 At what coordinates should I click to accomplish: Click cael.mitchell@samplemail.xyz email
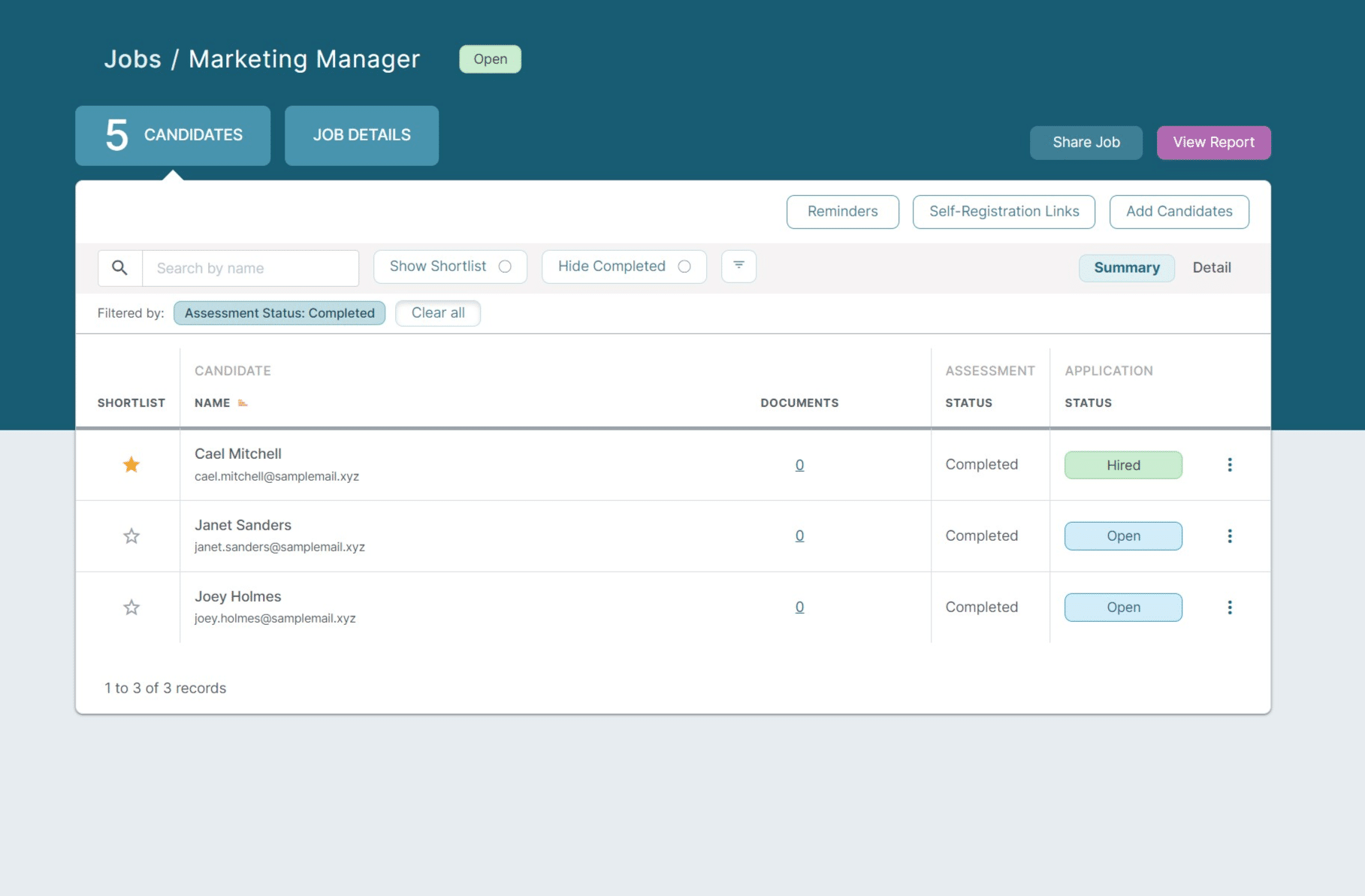click(x=276, y=476)
